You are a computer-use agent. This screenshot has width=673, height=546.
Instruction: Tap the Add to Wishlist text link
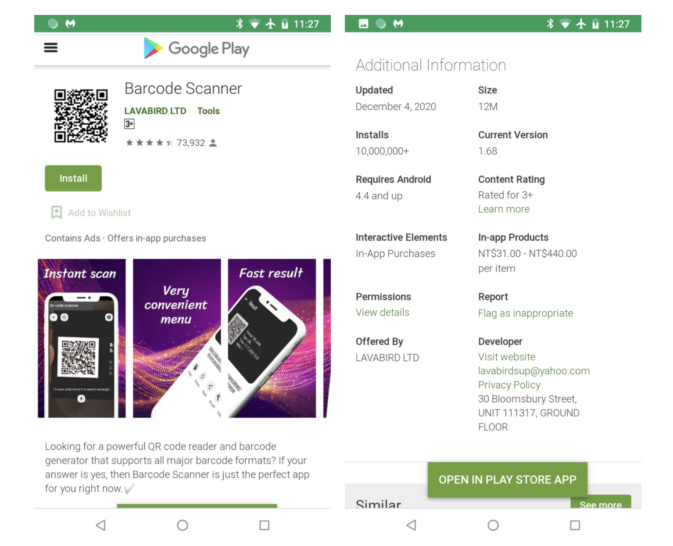pos(99,213)
